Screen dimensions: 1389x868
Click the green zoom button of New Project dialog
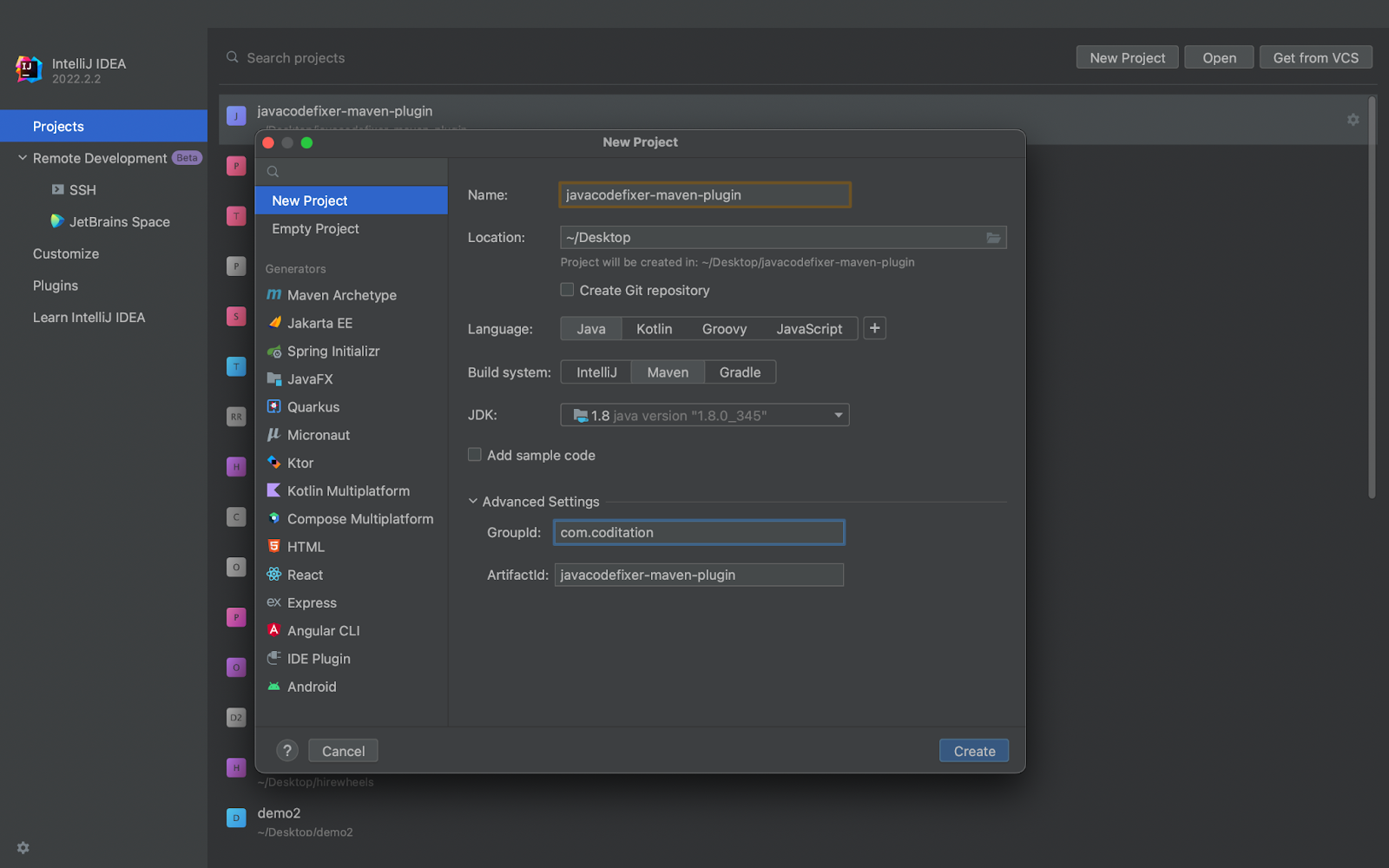click(x=306, y=142)
